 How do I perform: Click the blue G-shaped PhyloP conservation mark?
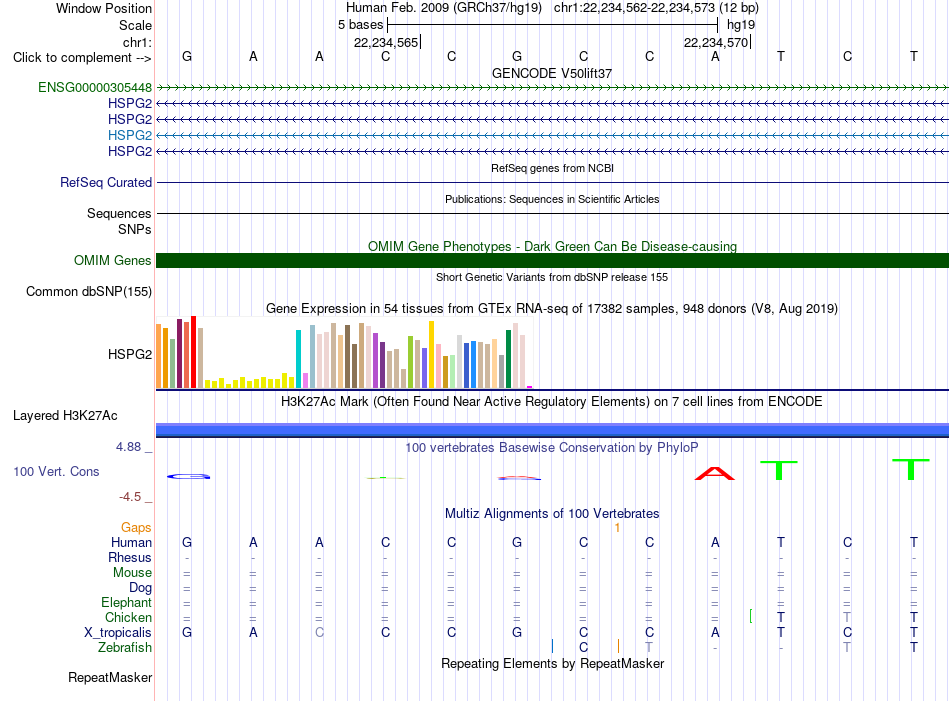pyautogui.click(x=188, y=477)
